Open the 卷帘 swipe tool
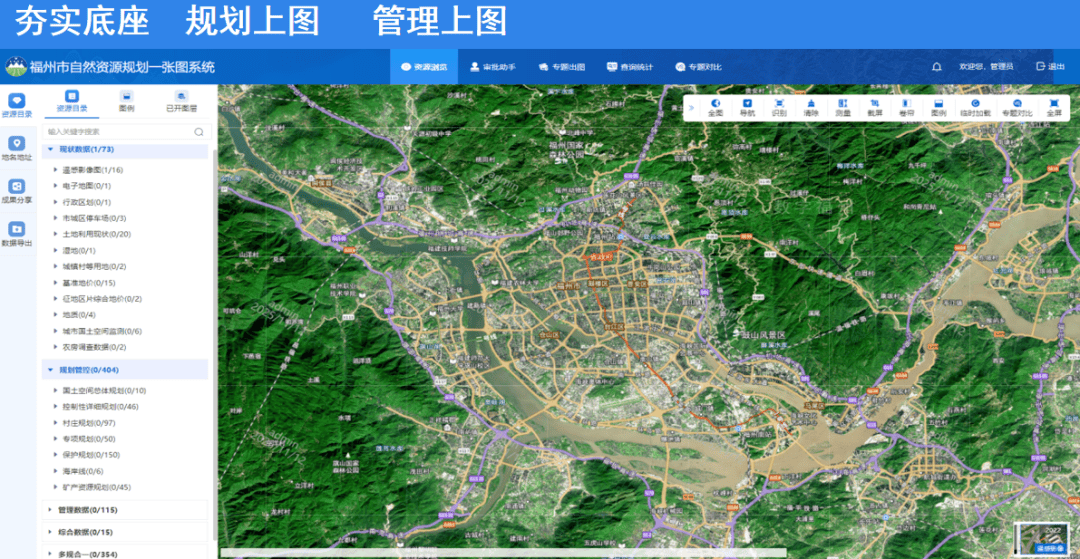 [x=906, y=107]
